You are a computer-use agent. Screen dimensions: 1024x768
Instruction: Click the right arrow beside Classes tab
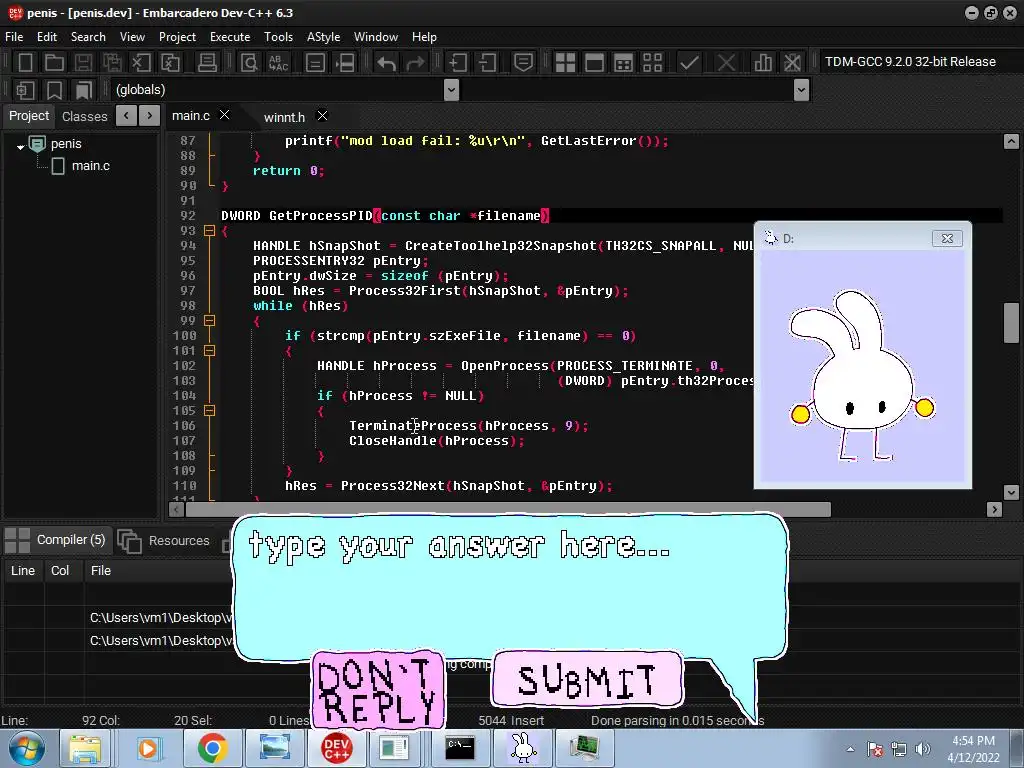point(150,116)
